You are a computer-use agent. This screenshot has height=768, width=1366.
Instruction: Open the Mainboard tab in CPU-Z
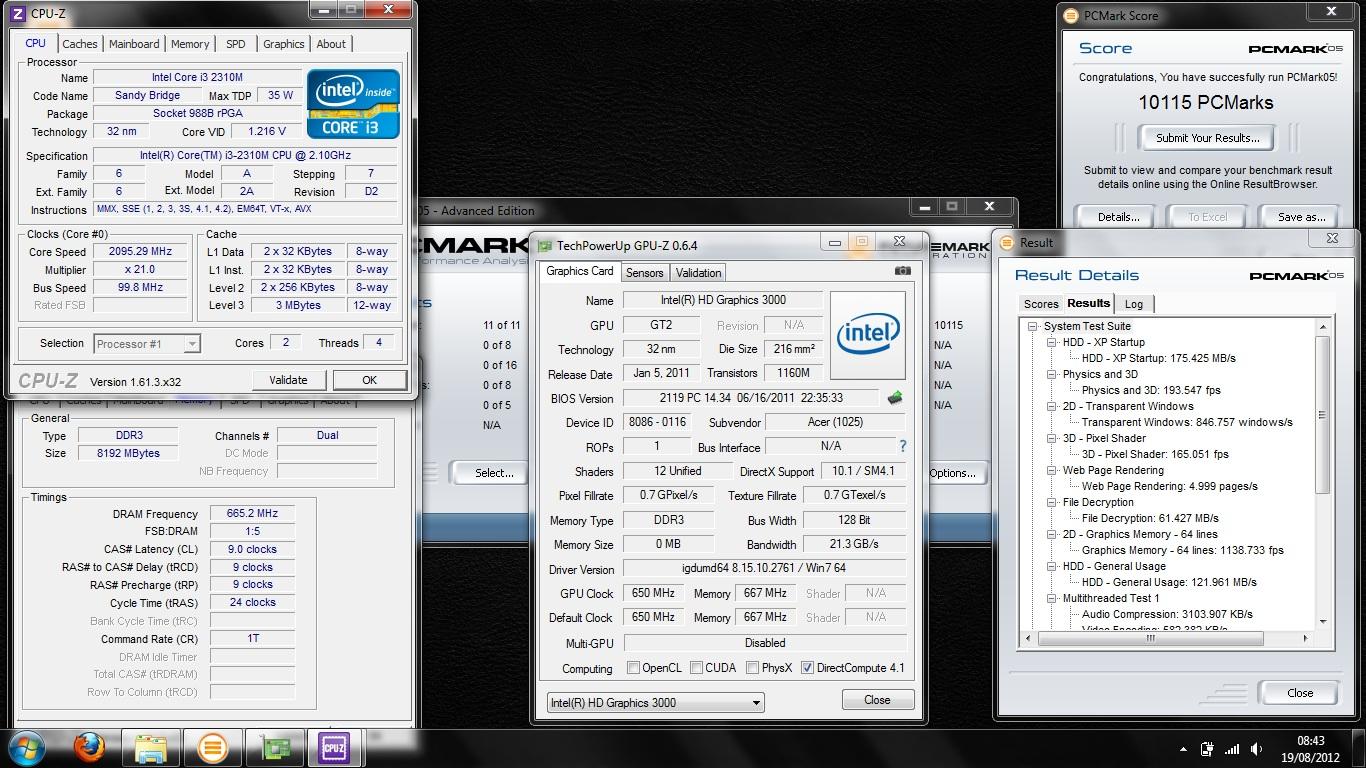point(134,44)
